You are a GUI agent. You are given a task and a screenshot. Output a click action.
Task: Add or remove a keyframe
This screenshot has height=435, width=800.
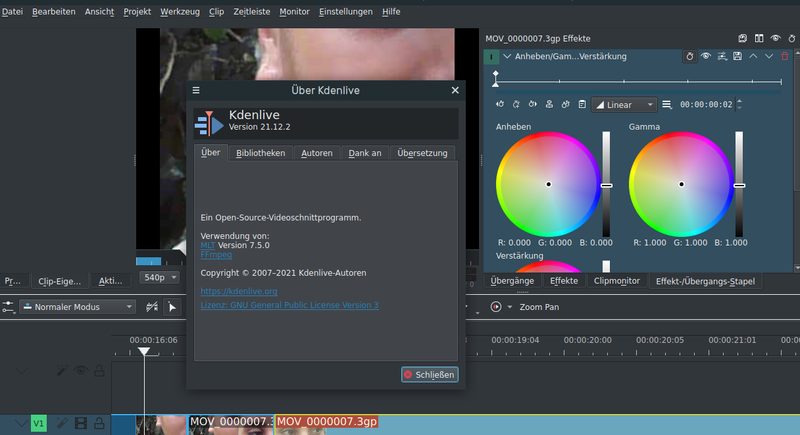(x=516, y=104)
